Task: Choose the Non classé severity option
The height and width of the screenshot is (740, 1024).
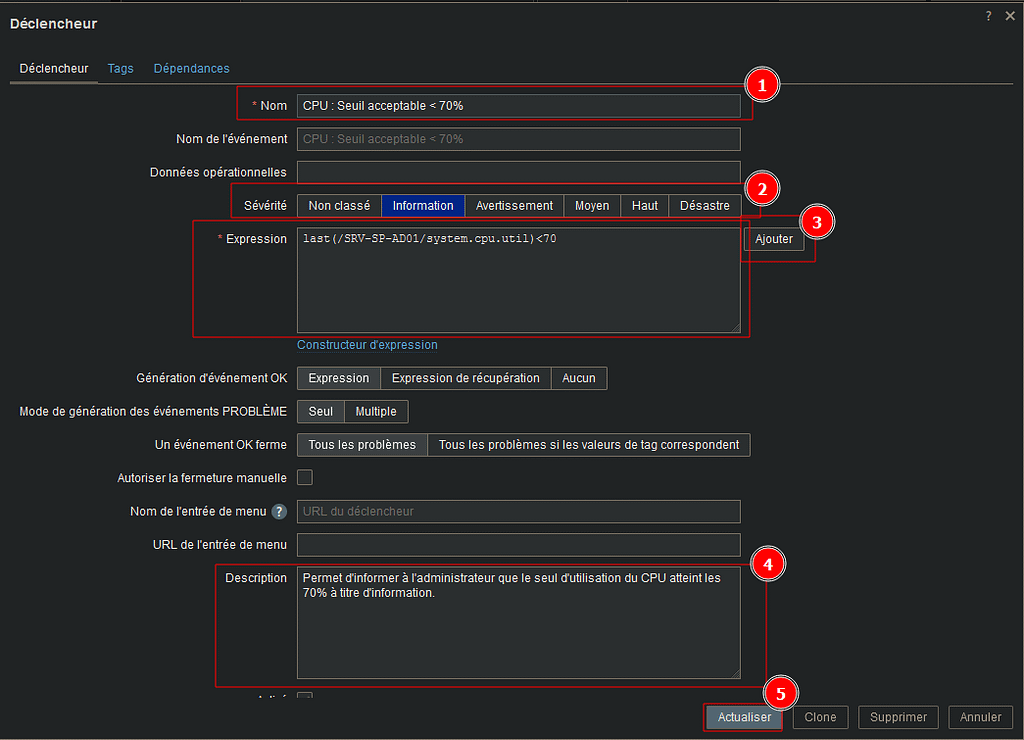Action: pyautogui.click(x=339, y=206)
